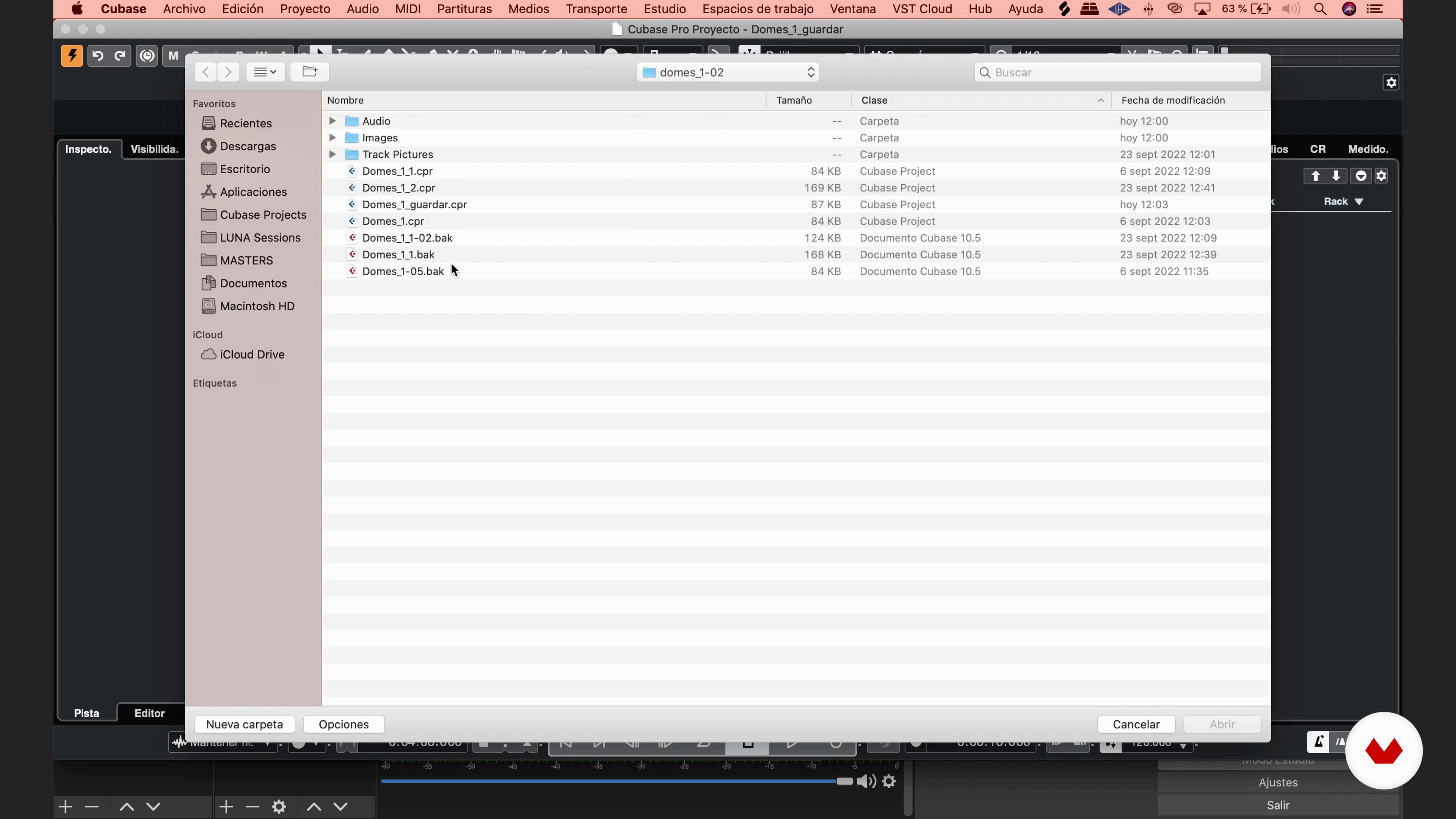Toggle Constrain Delay Compensation lightning button
Image resolution: width=1456 pixels, height=819 pixels.
click(72, 55)
